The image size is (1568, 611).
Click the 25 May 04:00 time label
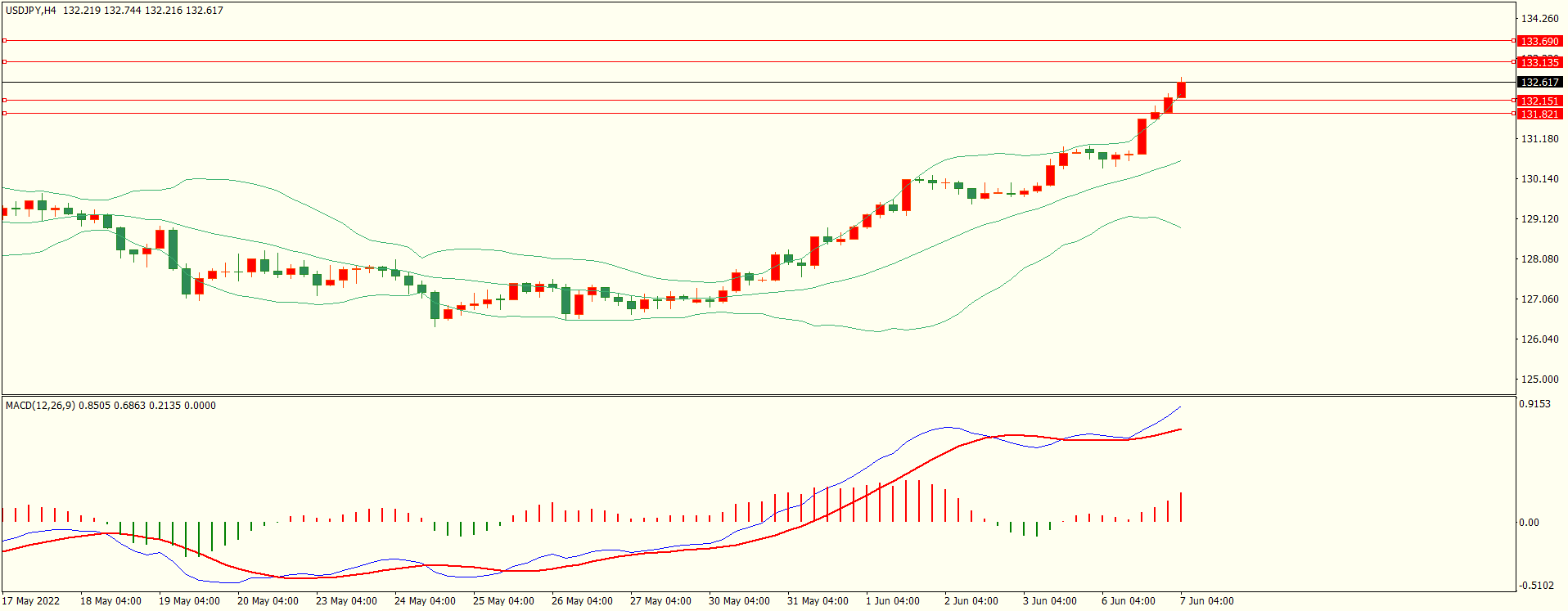coord(503,601)
